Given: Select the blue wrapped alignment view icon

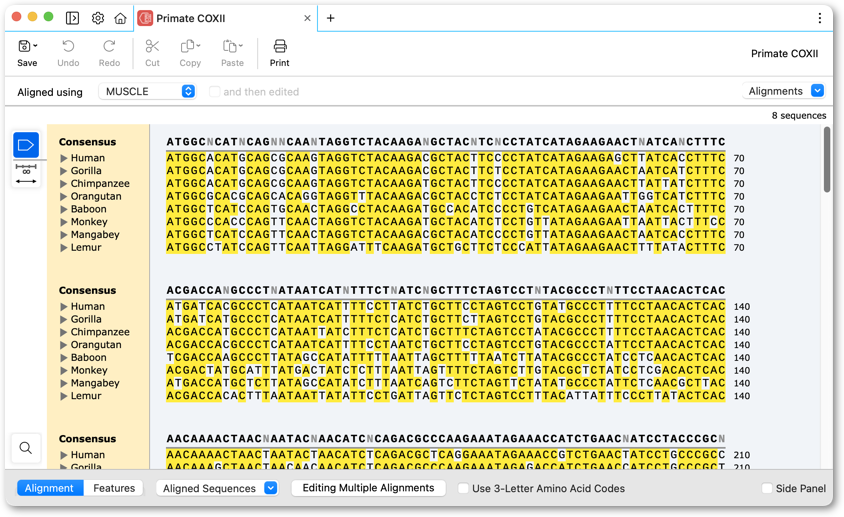Looking at the screenshot, I should 26,145.
